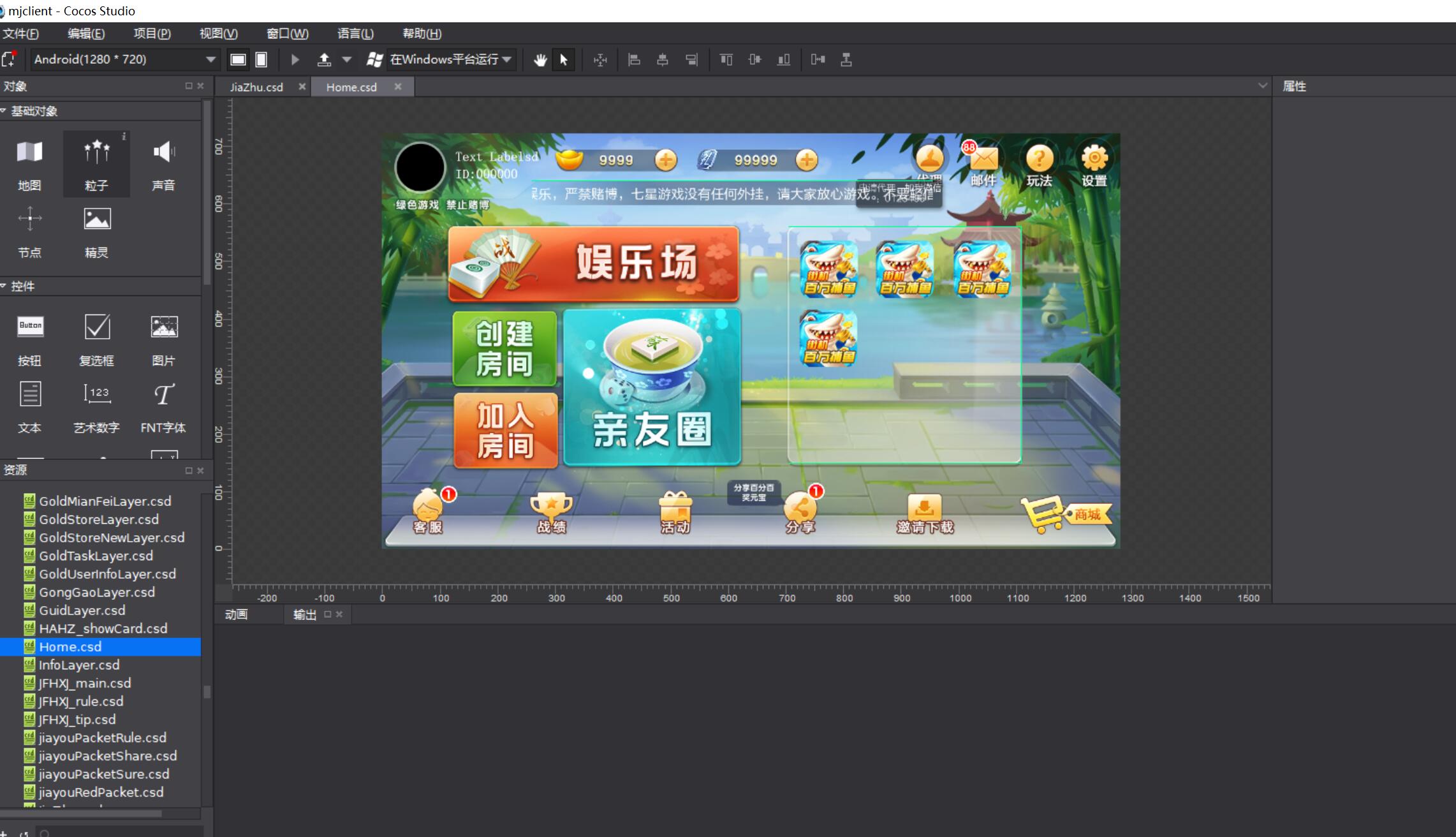1456x837 pixels.
Task: Close the 输出 panel
Action: click(x=339, y=614)
